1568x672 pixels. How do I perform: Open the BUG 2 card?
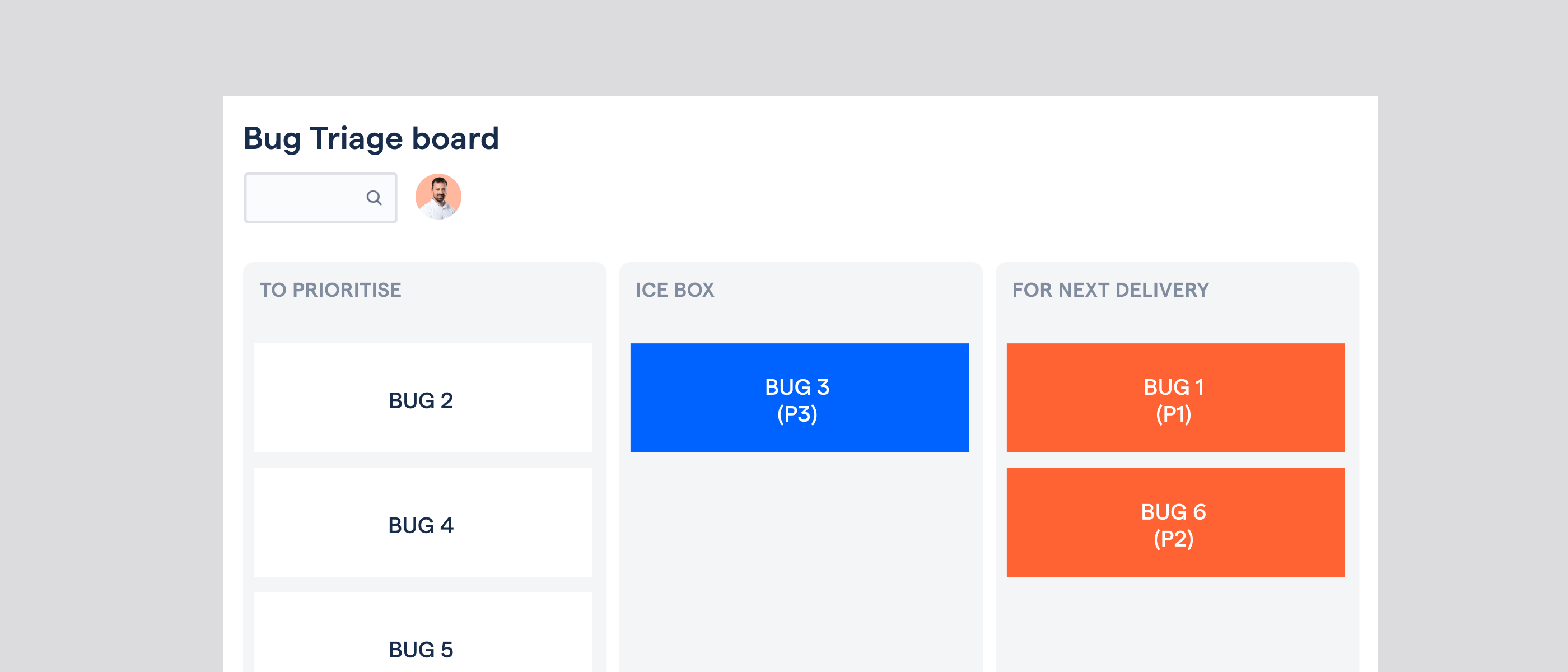[423, 398]
